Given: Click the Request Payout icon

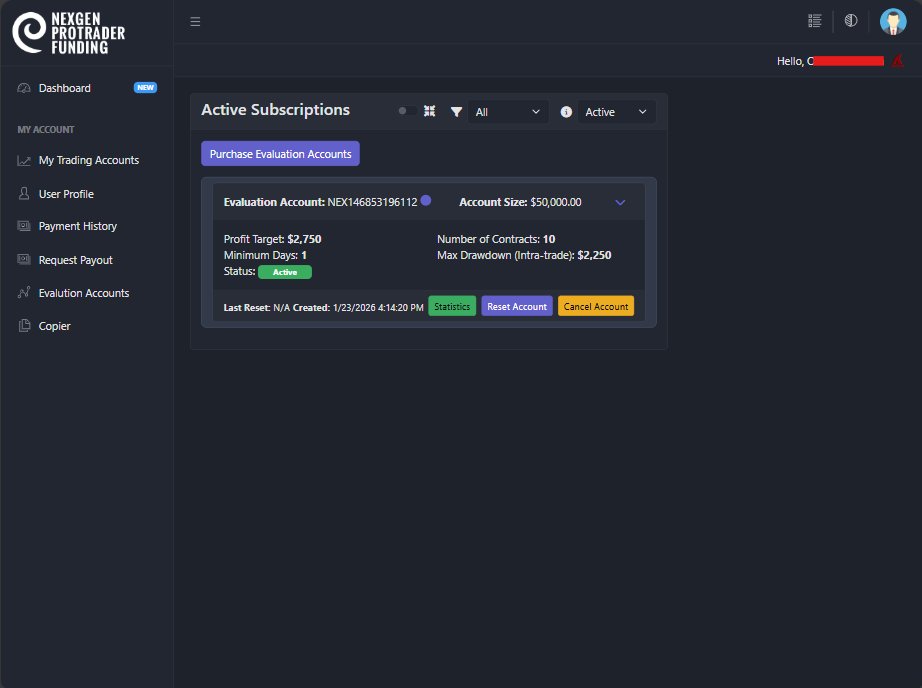Looking at the screenshot, I should click(x=24, y=259).
